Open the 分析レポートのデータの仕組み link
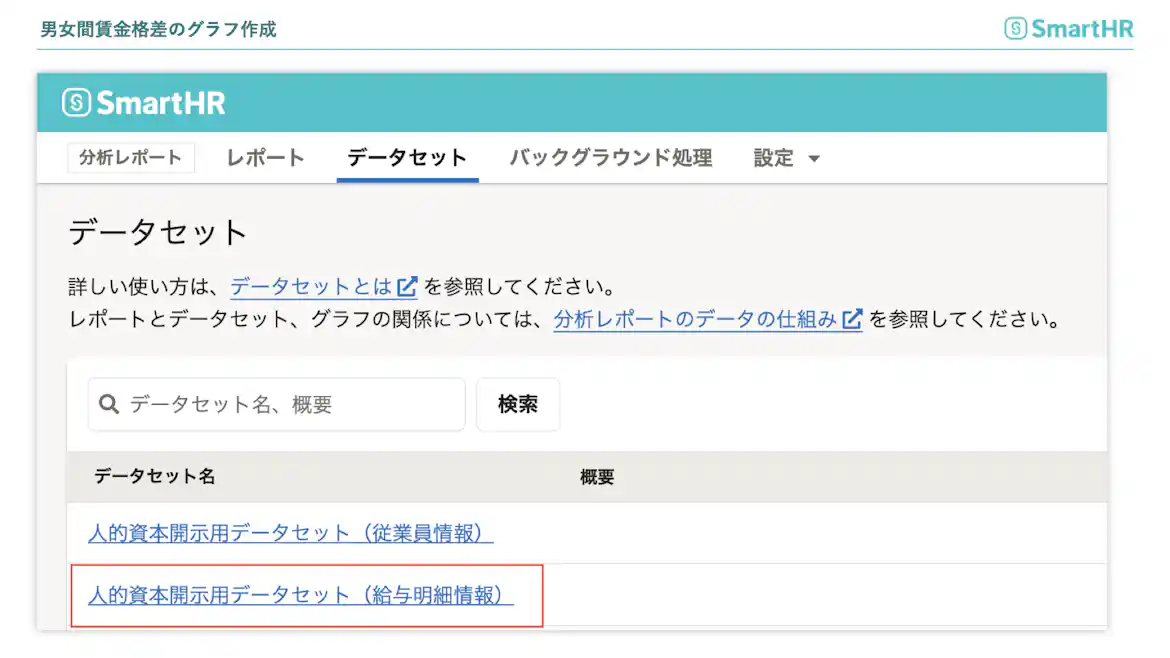 point(697,322)
